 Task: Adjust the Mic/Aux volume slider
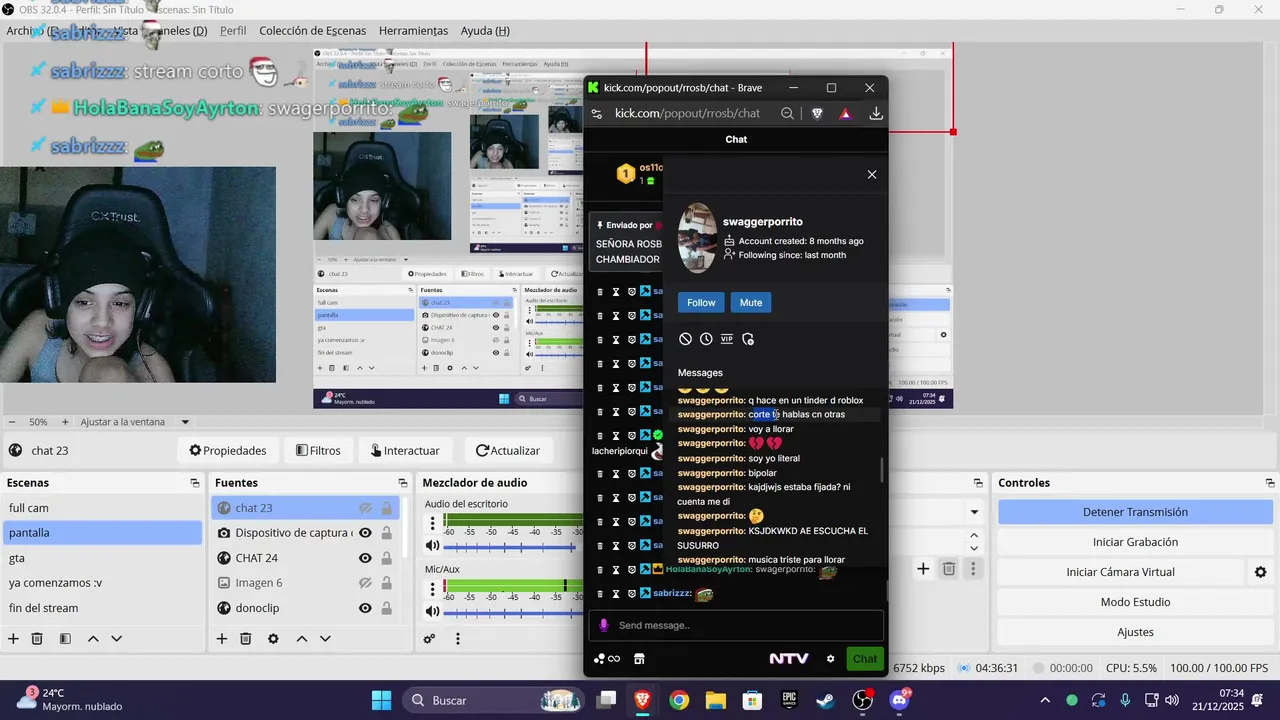(x=513, y=611)
